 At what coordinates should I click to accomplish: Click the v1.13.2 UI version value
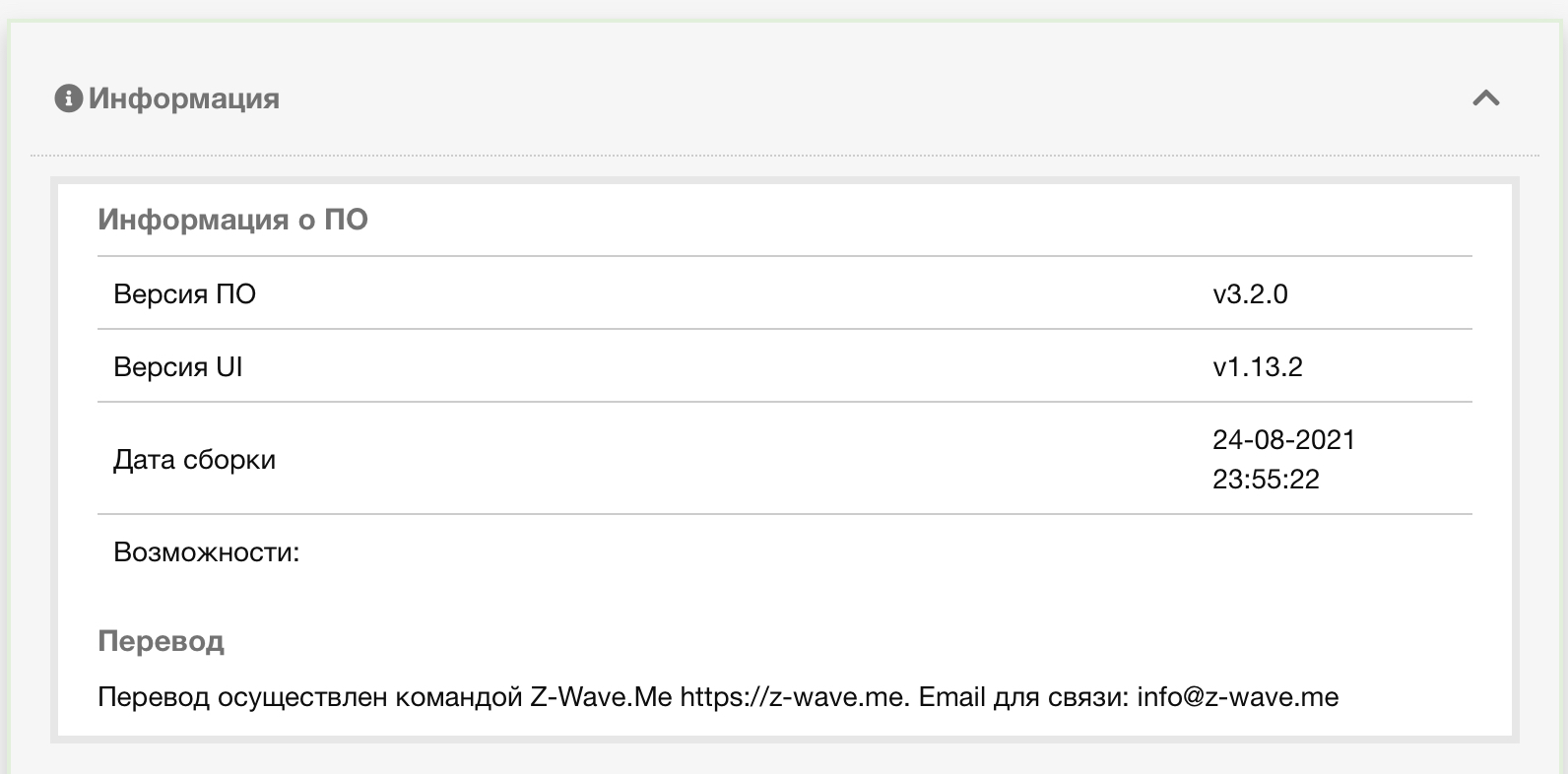click(x=1258, y=367)
